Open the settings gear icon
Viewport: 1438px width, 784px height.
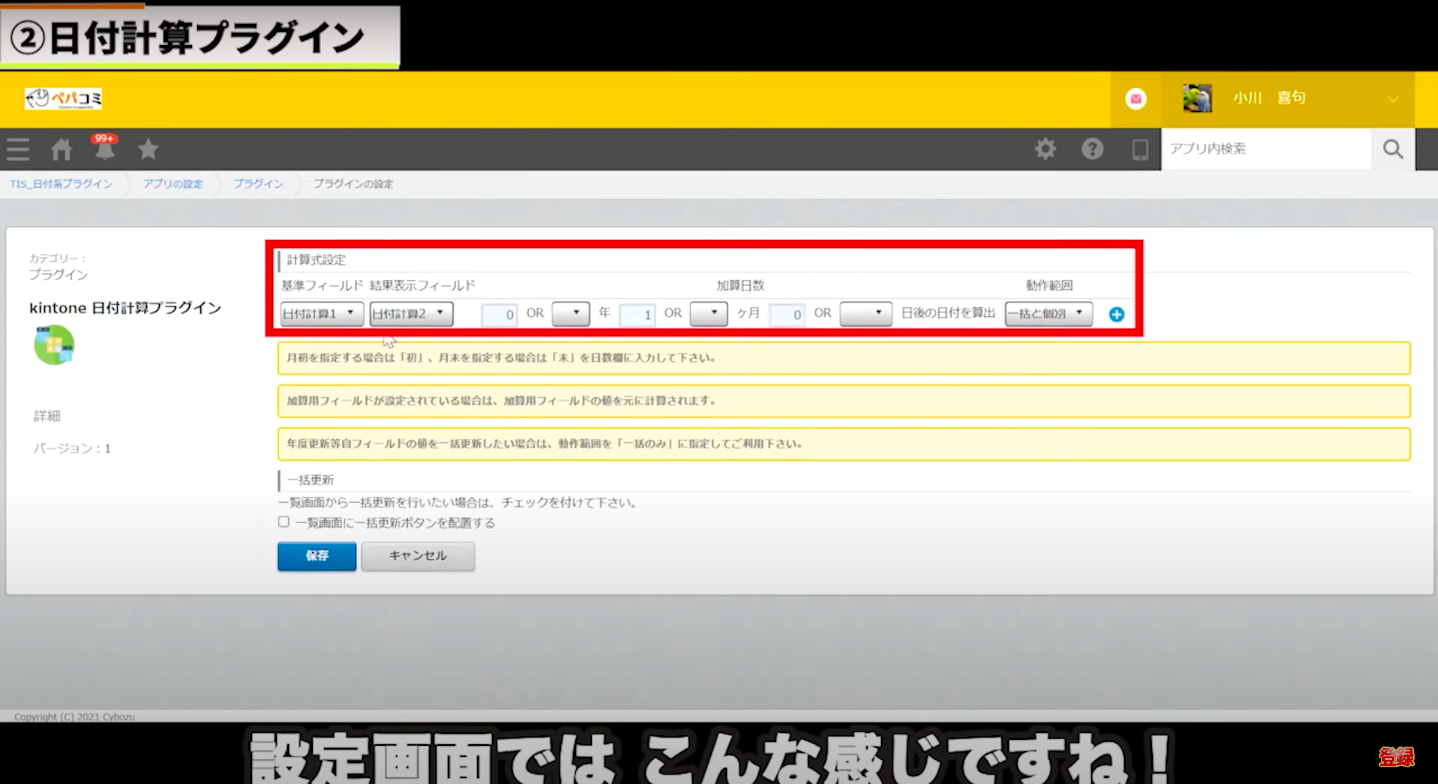pos(1045,149)
